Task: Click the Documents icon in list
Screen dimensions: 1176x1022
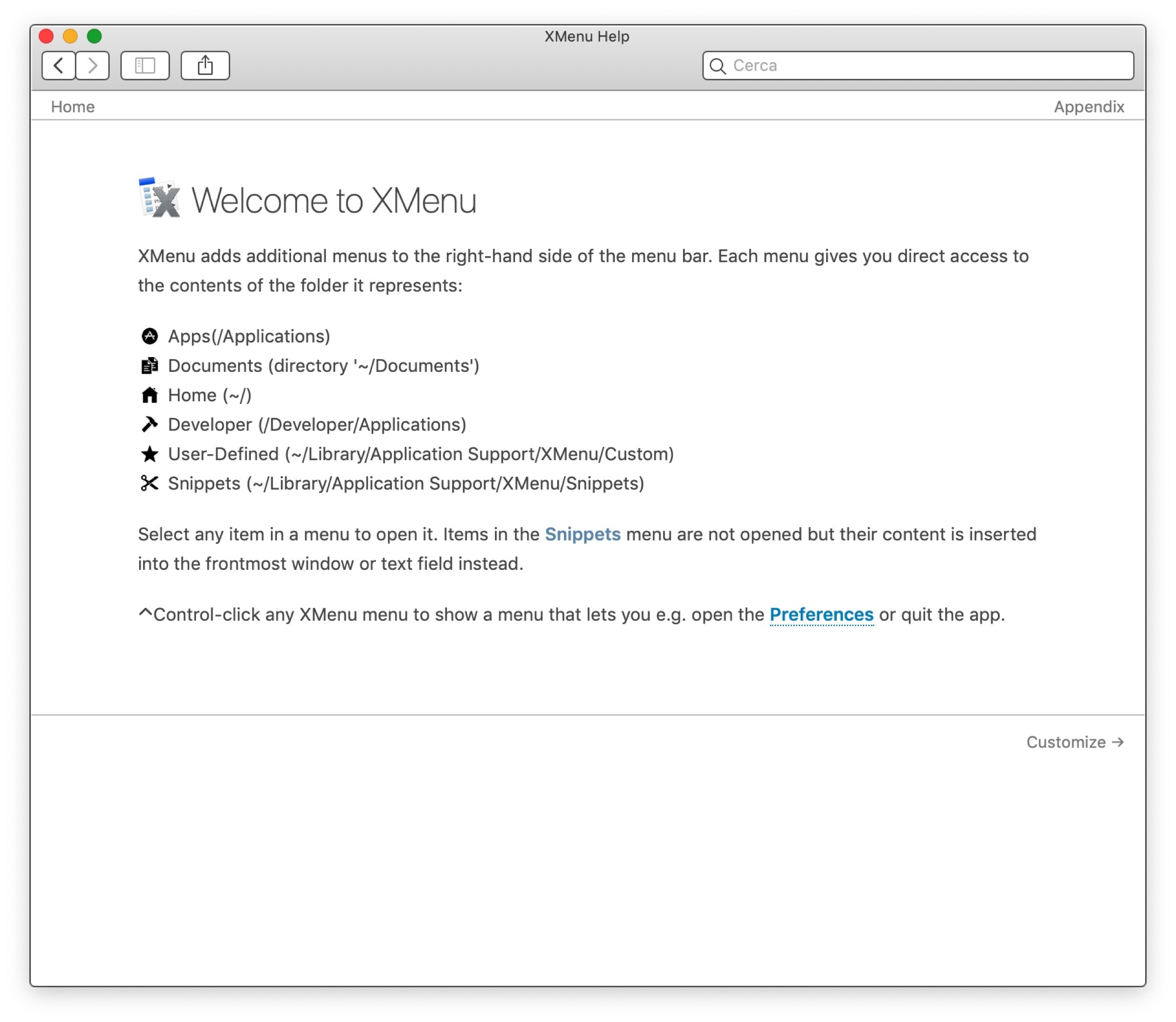Action: (x=149, y=365)
